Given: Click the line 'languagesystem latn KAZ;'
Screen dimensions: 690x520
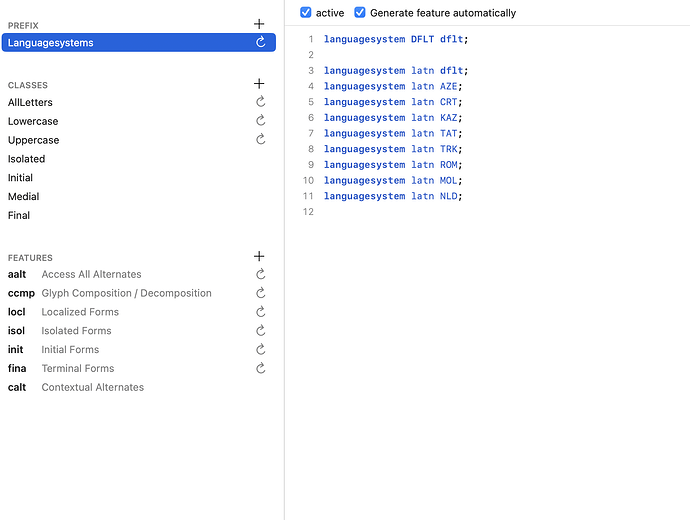Looking at the screenshot, I should coord(393,117).
